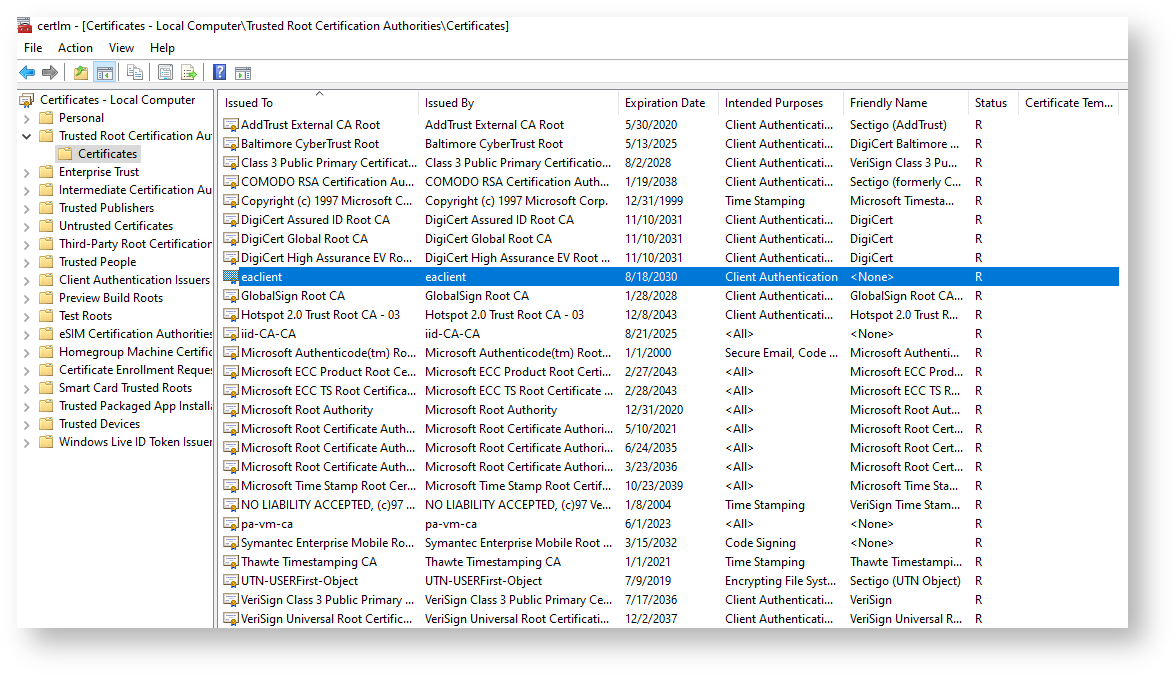
Task: Click the pa-vm-ca certificate icon
Action: [x=231, y=524]
